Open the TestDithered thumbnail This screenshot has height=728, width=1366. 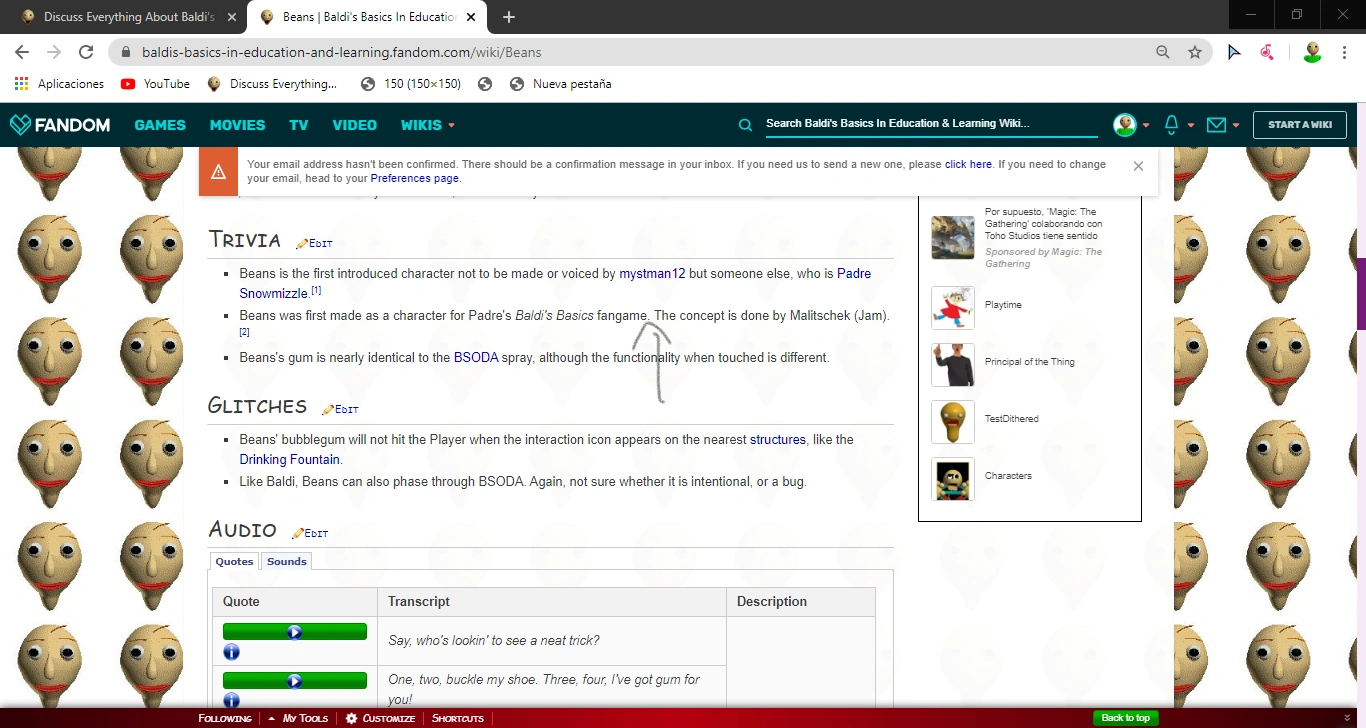click(x=953, y=422)
